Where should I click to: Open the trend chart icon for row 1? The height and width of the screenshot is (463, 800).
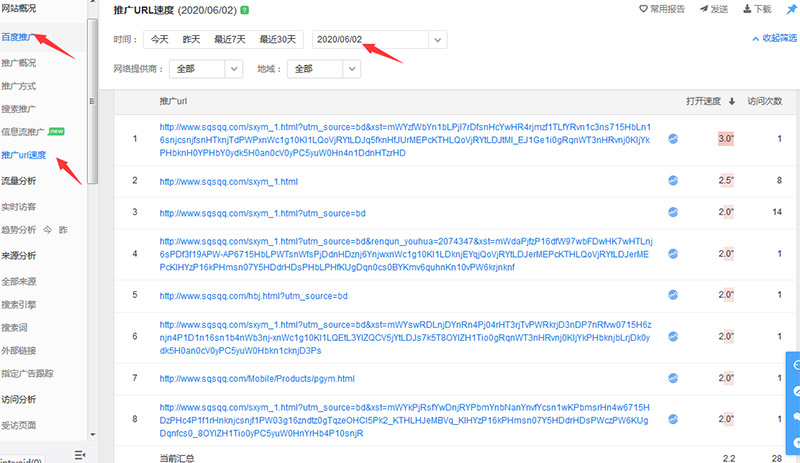point(674,139)
